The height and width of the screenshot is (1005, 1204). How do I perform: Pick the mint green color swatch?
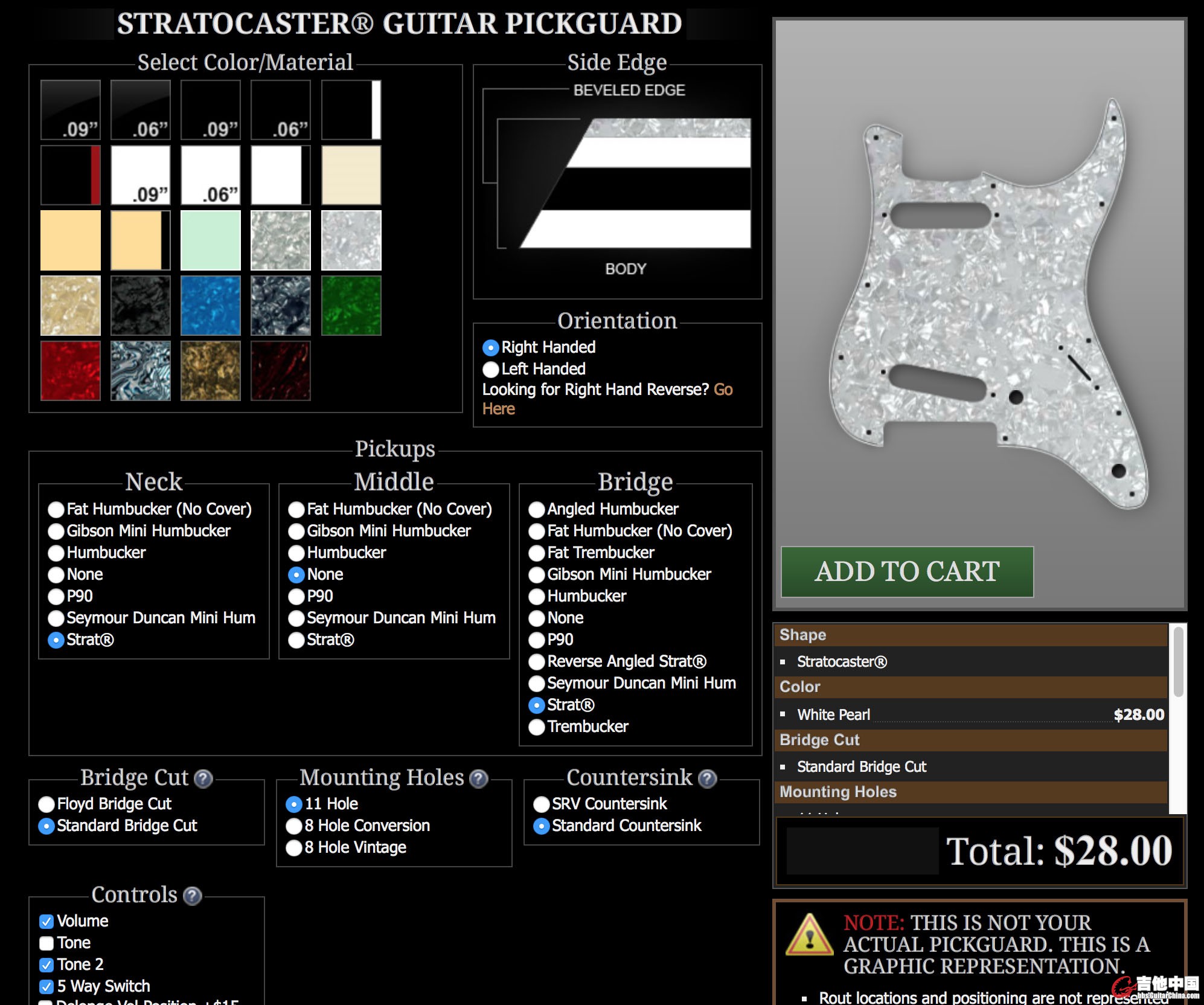pos(211,240)
